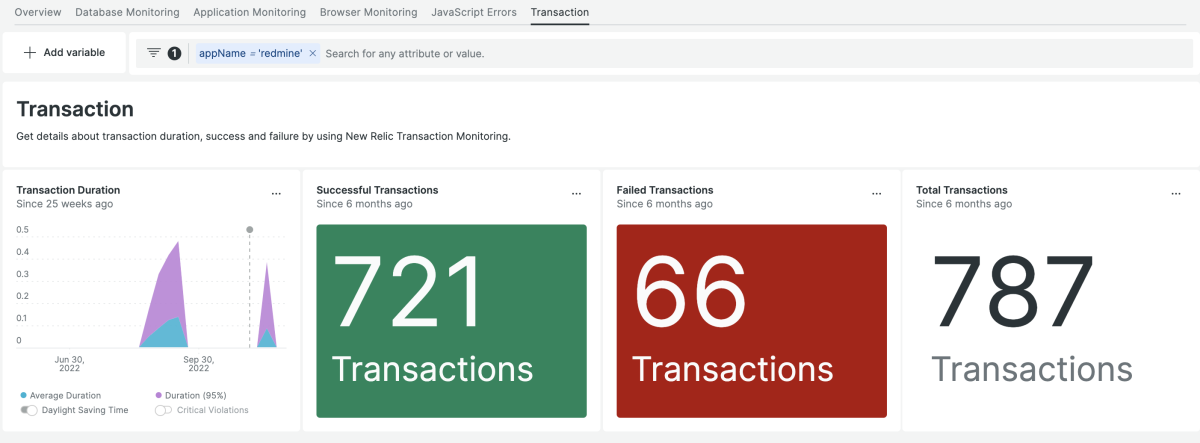
Task: Toggle the Daylight Saving Time switch
Action: click(x=28, y=410)
